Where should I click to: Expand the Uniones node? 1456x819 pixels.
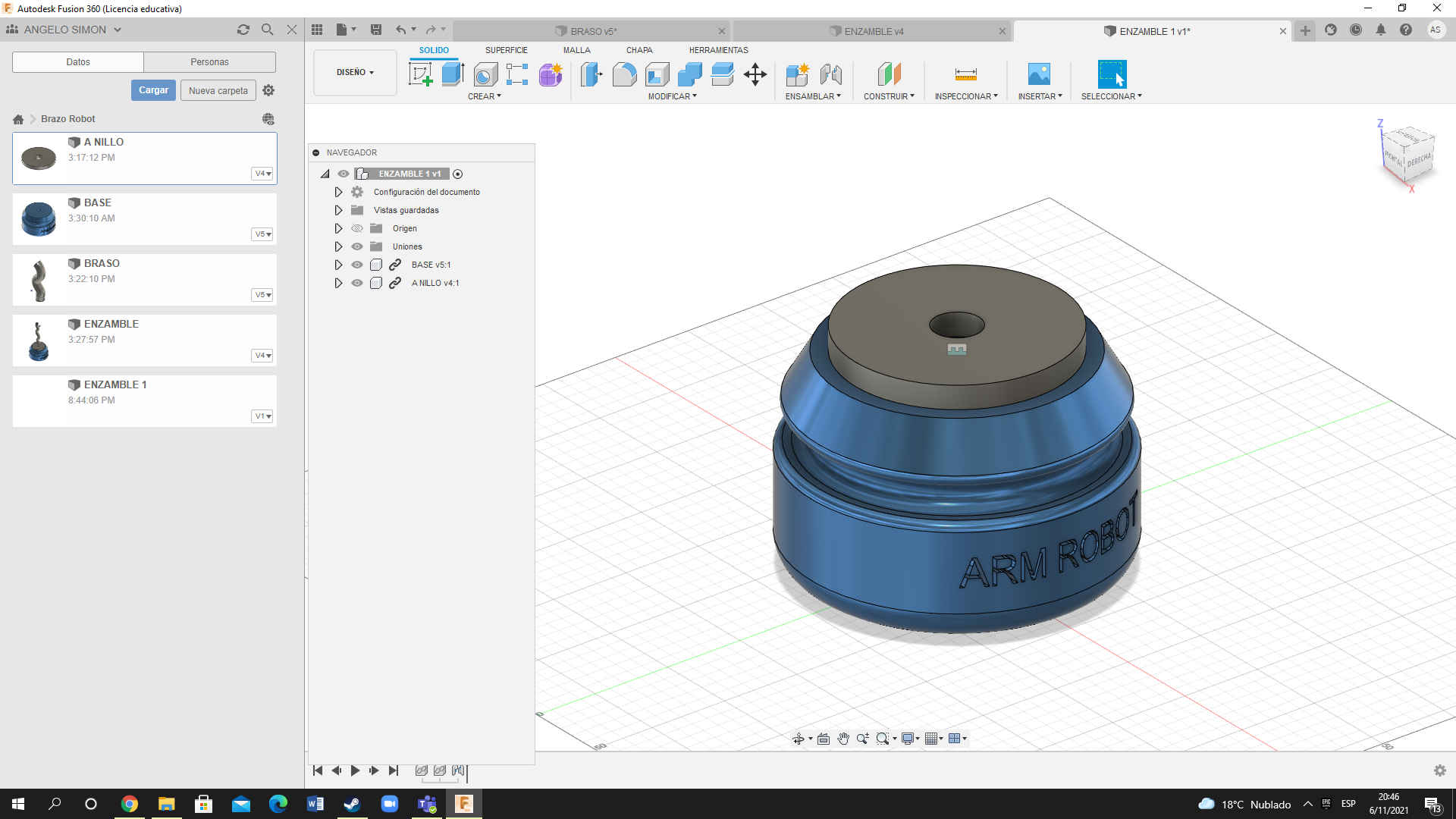coord(338,246)
